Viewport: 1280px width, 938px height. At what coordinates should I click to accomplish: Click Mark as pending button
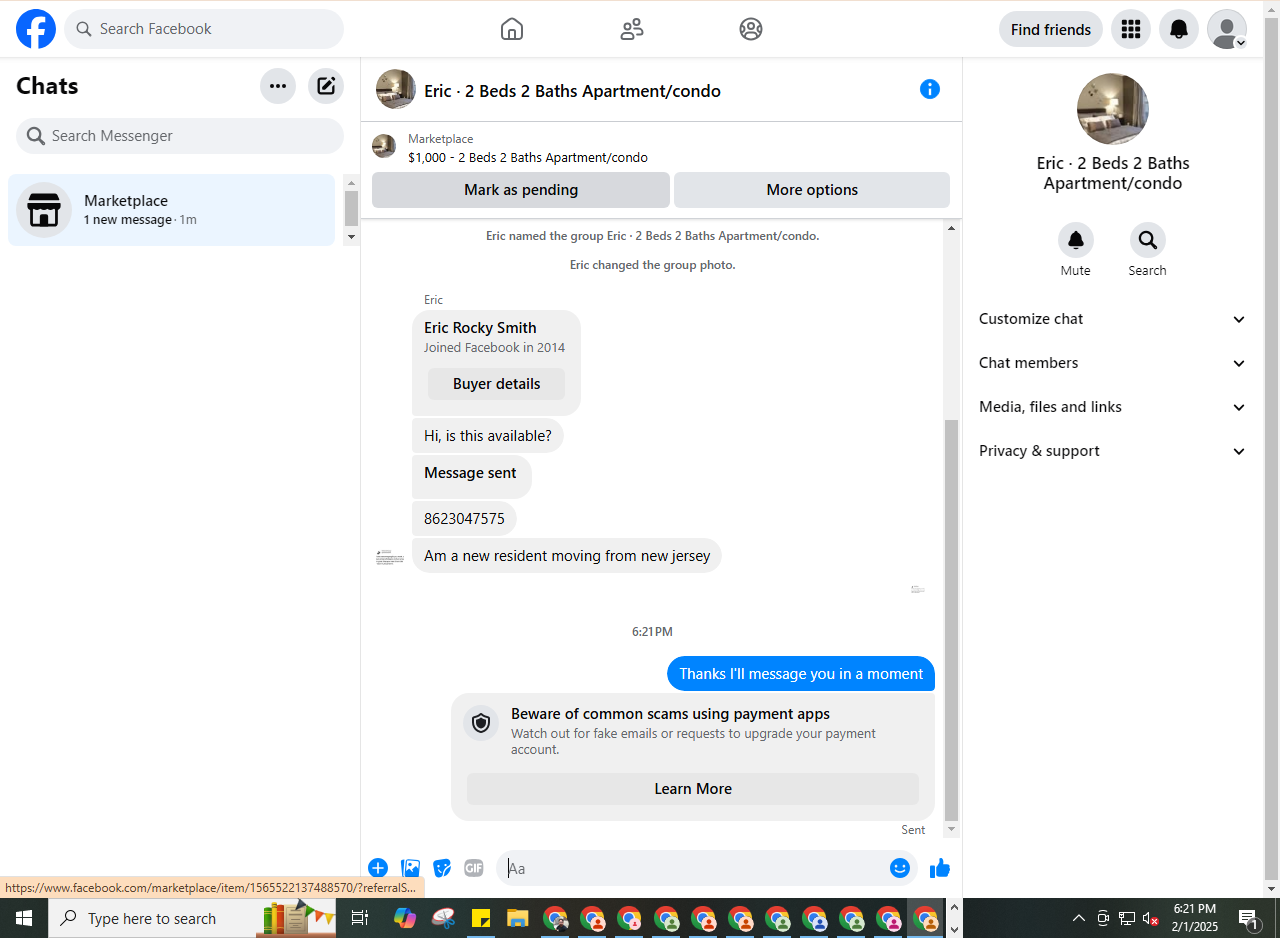click(x=521, y=190)
